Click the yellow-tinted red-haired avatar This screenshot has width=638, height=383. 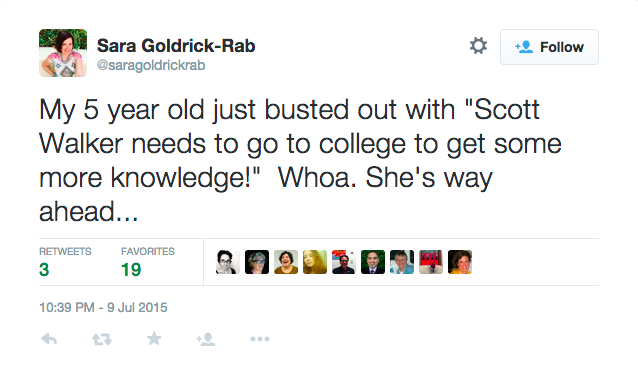coord(315,262)
